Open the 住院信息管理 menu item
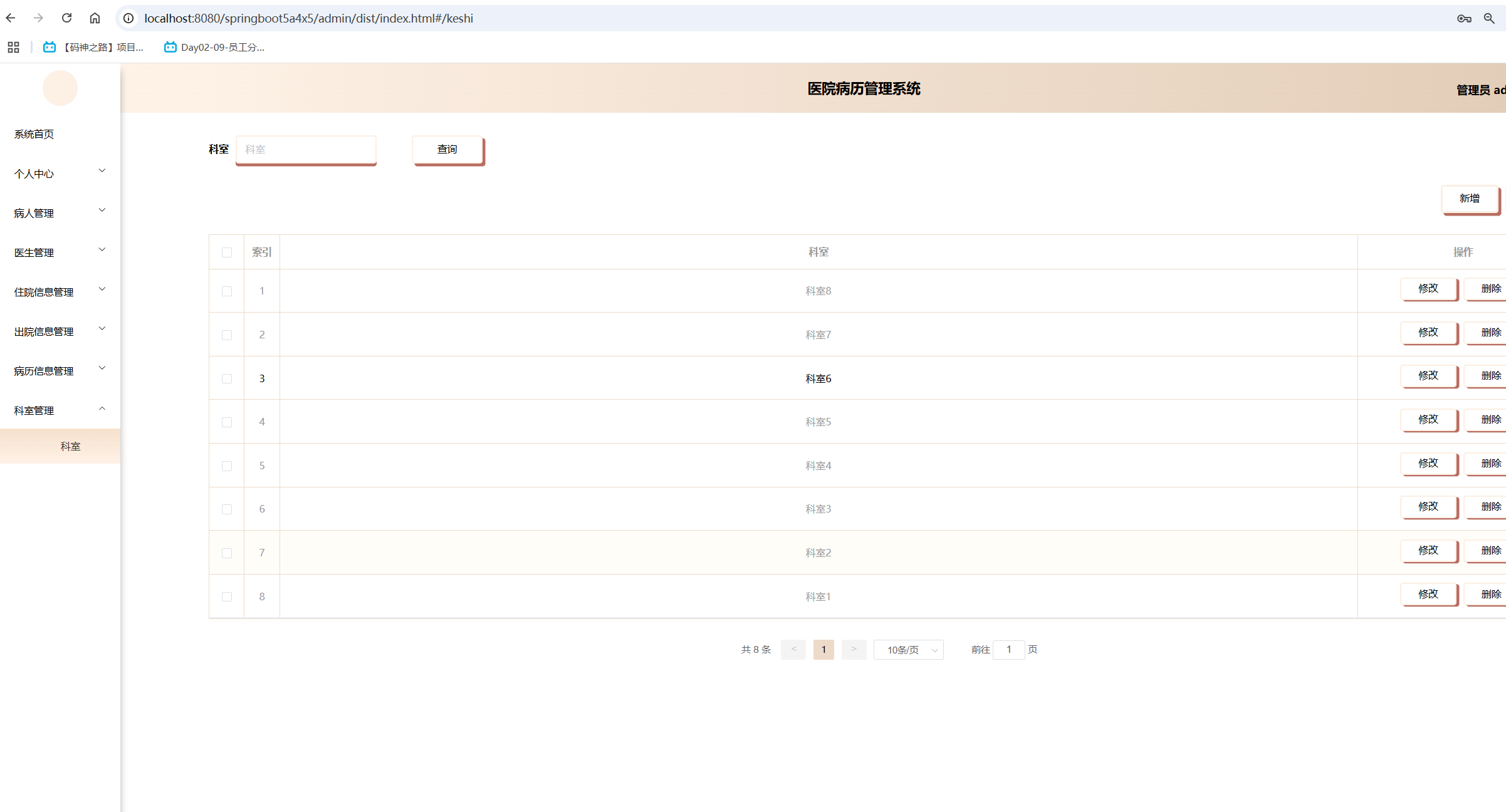Viewport: 1506px width, 812px height. click(x=60, y=292)
